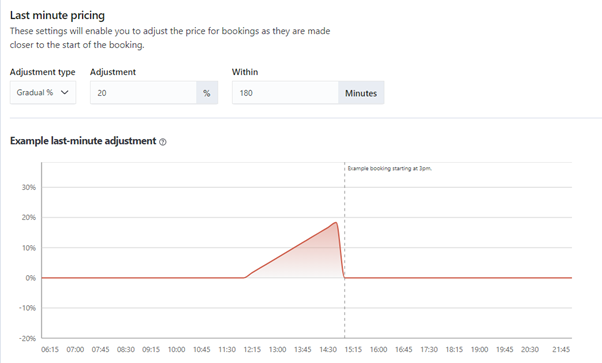
Task: Click the 08:30 x-axis label
Action: tap(126, 350)
